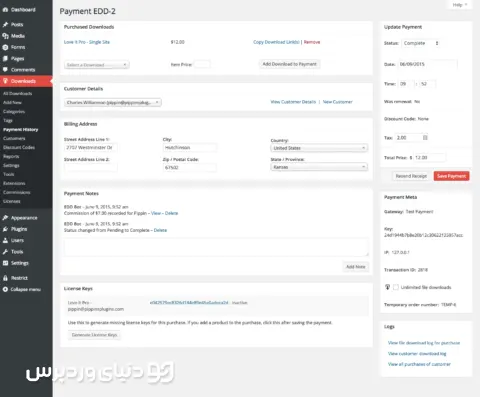Click the red Remove link
The height and width of the screenshot is (397, 480).
tap(312, 42)
